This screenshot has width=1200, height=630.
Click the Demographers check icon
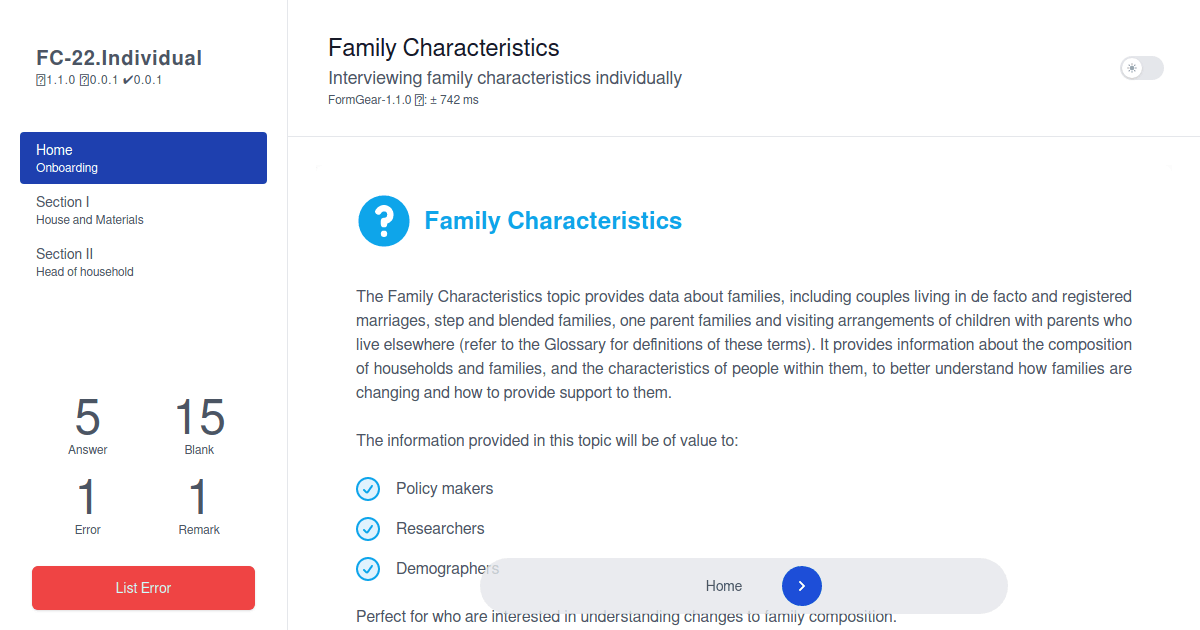pyautogui.click(x=368, y=569)
